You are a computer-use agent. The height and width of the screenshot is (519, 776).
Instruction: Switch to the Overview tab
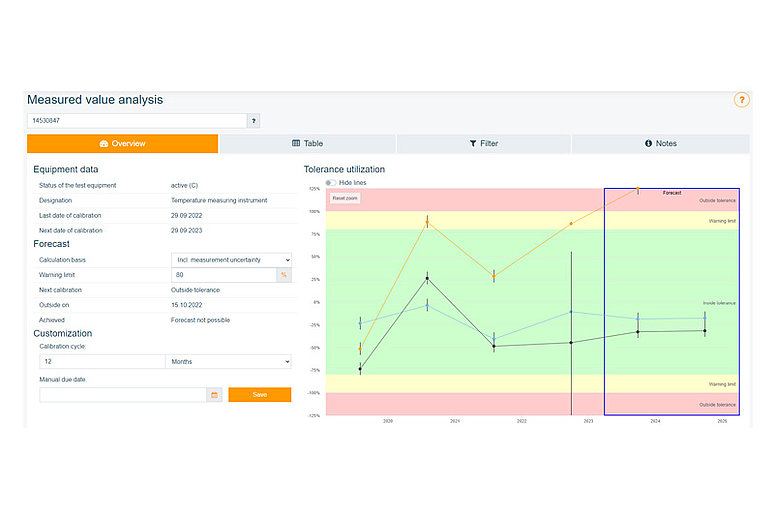(x=122, y=143)
